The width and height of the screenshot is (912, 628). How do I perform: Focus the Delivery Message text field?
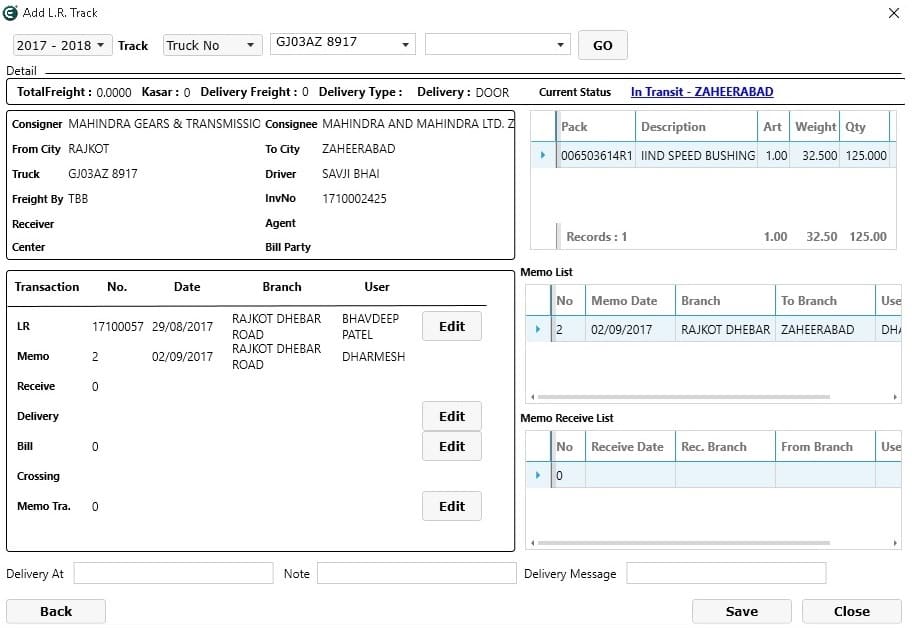pyautogui.click(x=726, y=573)
